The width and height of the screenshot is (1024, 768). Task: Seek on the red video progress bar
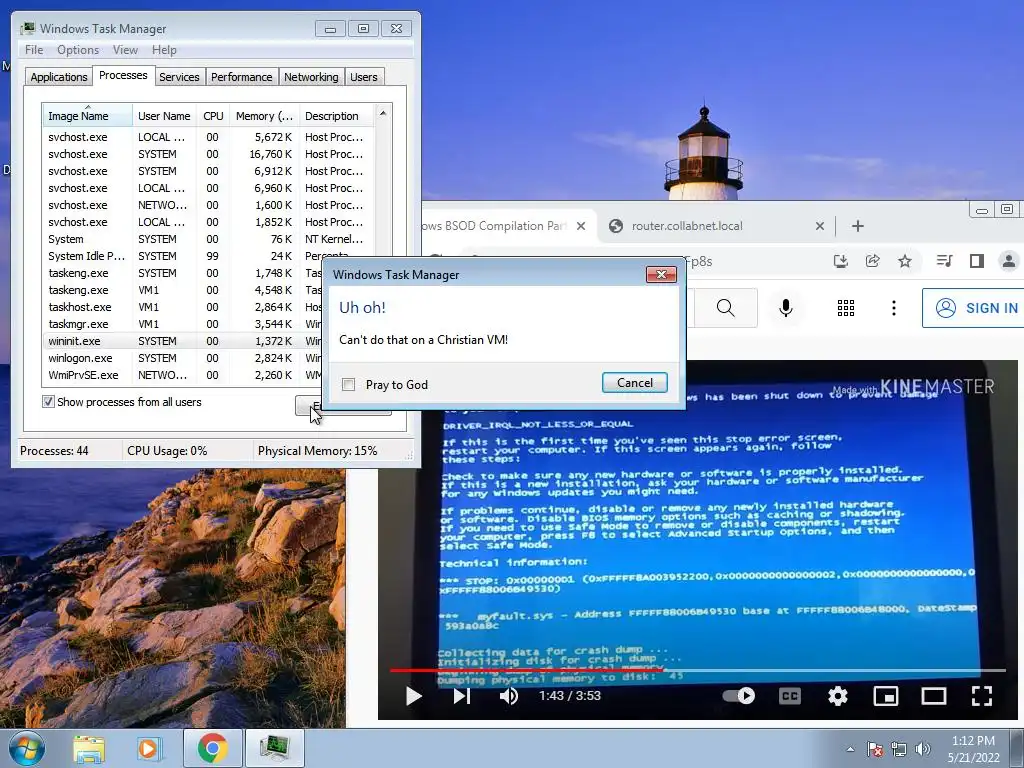tap(697, 670)
